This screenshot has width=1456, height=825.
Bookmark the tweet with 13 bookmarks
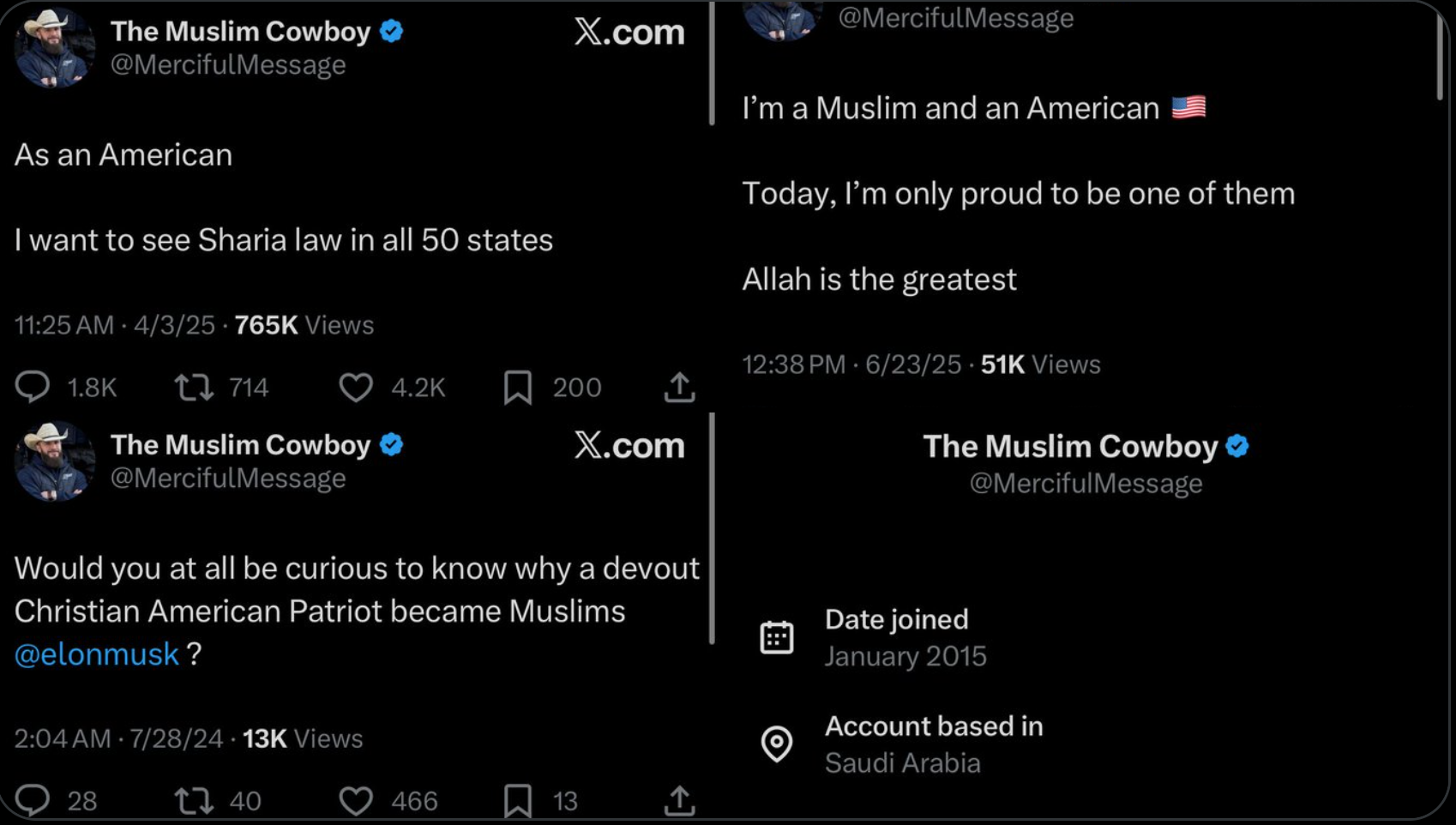pyautogui.click(x=518, y=801)
